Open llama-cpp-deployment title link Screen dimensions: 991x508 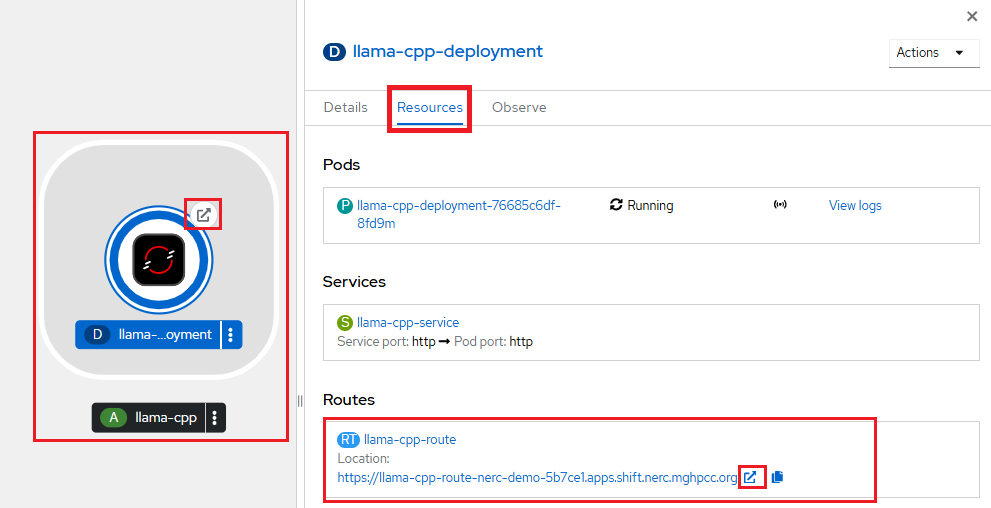point(448,51)
